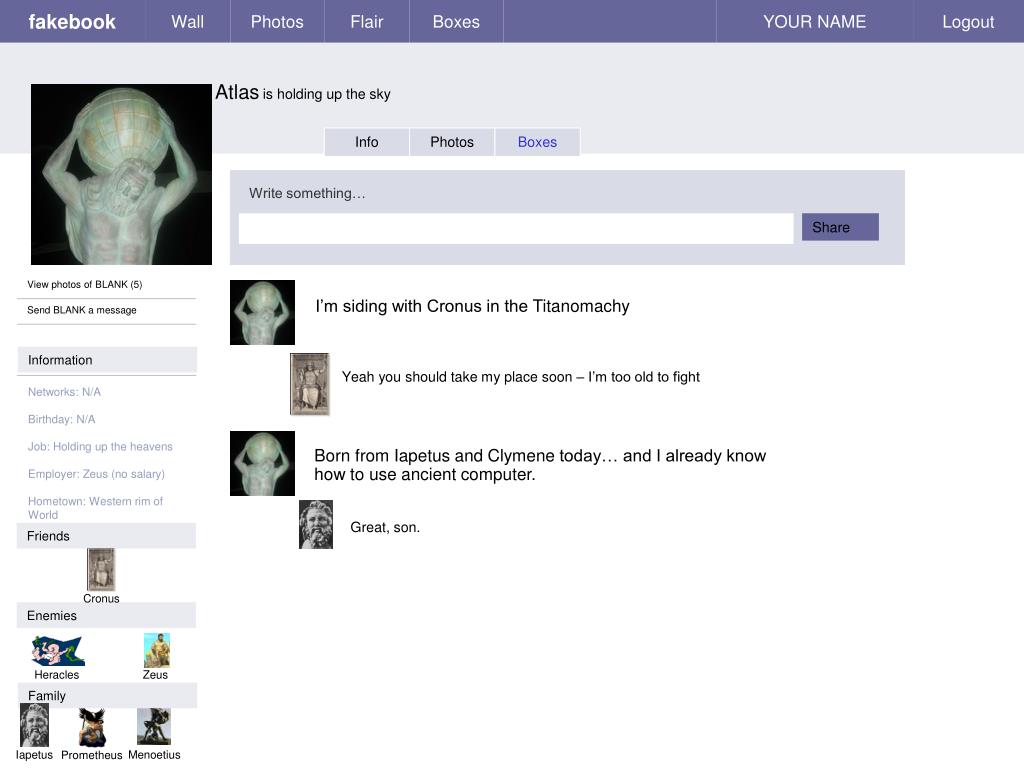Open Cronus's thumbnail under Friends
This screenshot has width=1024, height=768.
pos(101,569)
